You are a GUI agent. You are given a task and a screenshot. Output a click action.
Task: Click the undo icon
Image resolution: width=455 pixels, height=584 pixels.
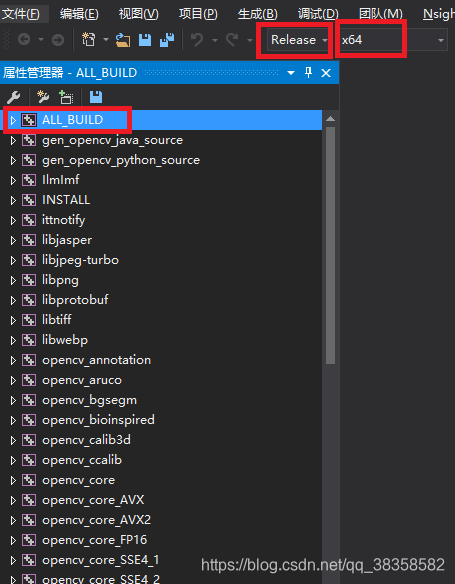click(x=197, y=39)
